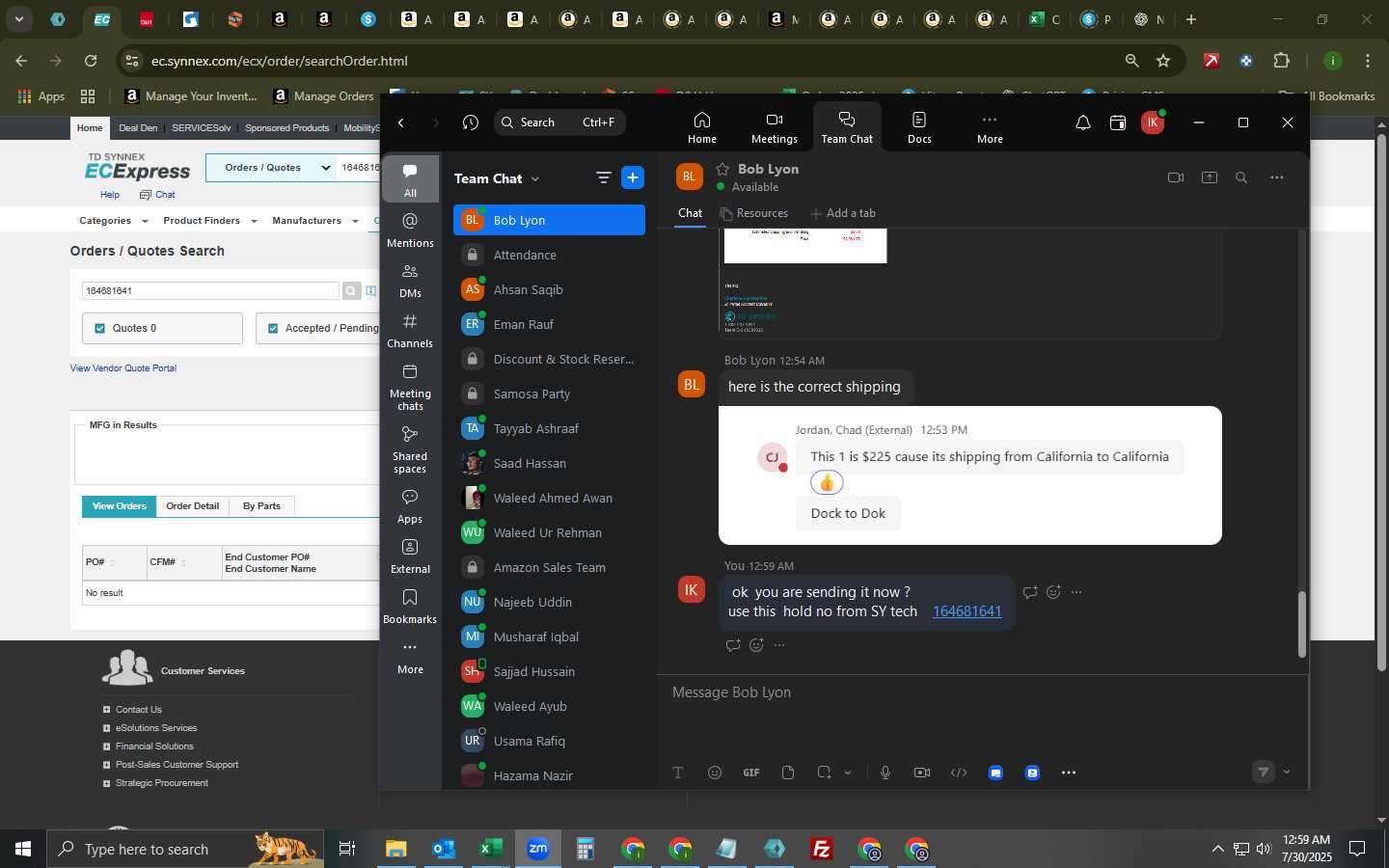Open Eman Rauf chat
1389x868 pixels.
(x=549, y=324)
